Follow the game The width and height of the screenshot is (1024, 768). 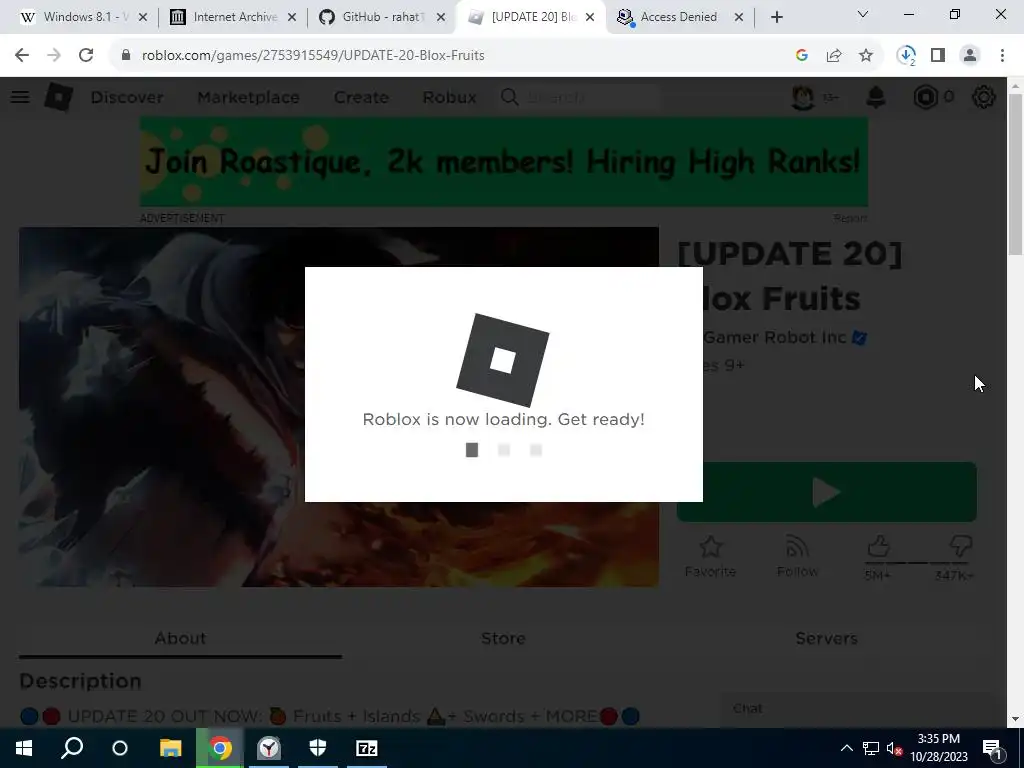797,556
